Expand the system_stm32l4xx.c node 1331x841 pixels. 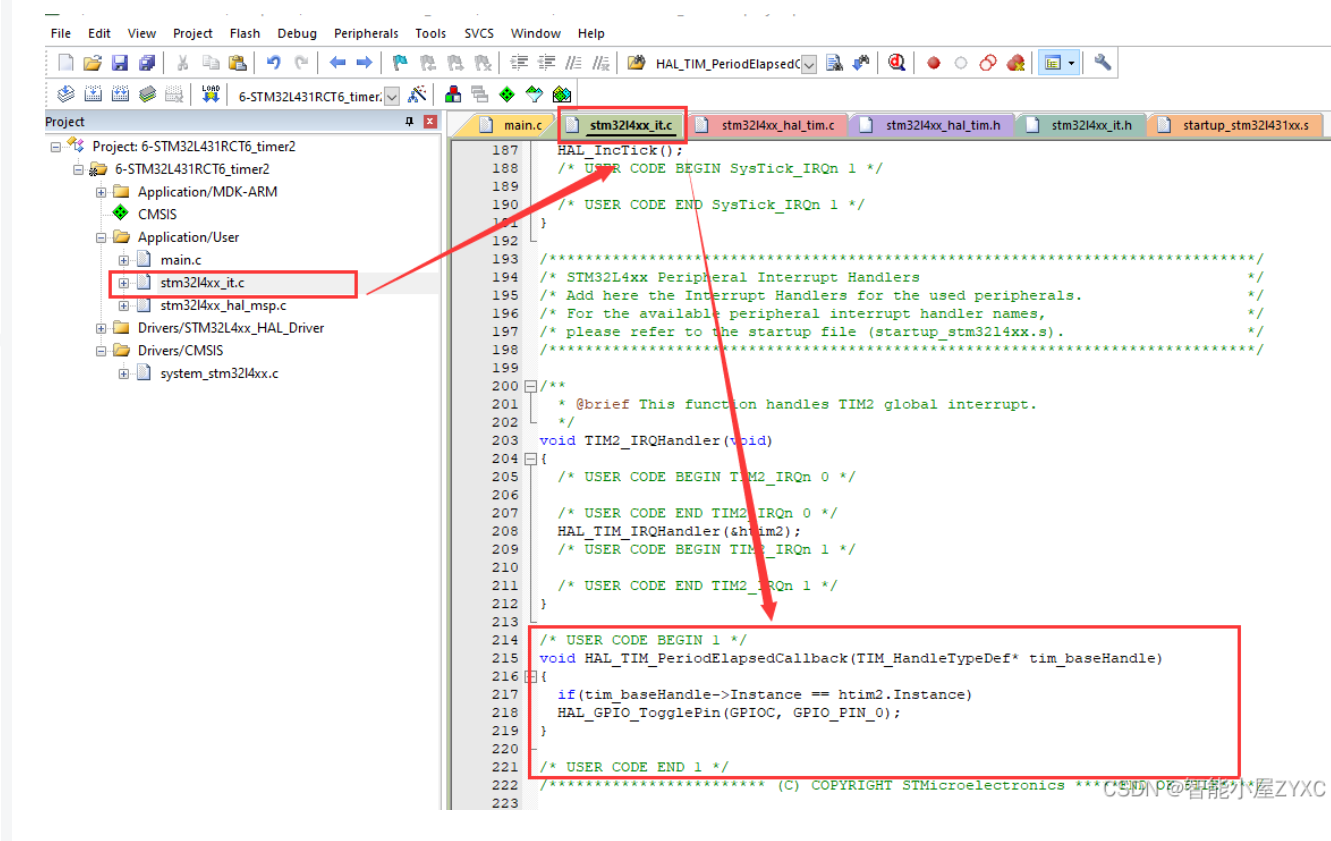124,374
